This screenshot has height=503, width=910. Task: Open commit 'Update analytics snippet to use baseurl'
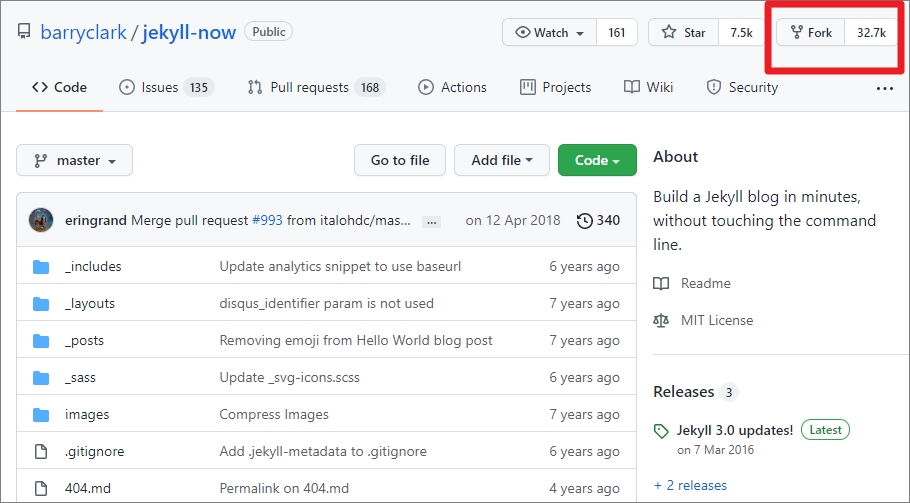340,266
